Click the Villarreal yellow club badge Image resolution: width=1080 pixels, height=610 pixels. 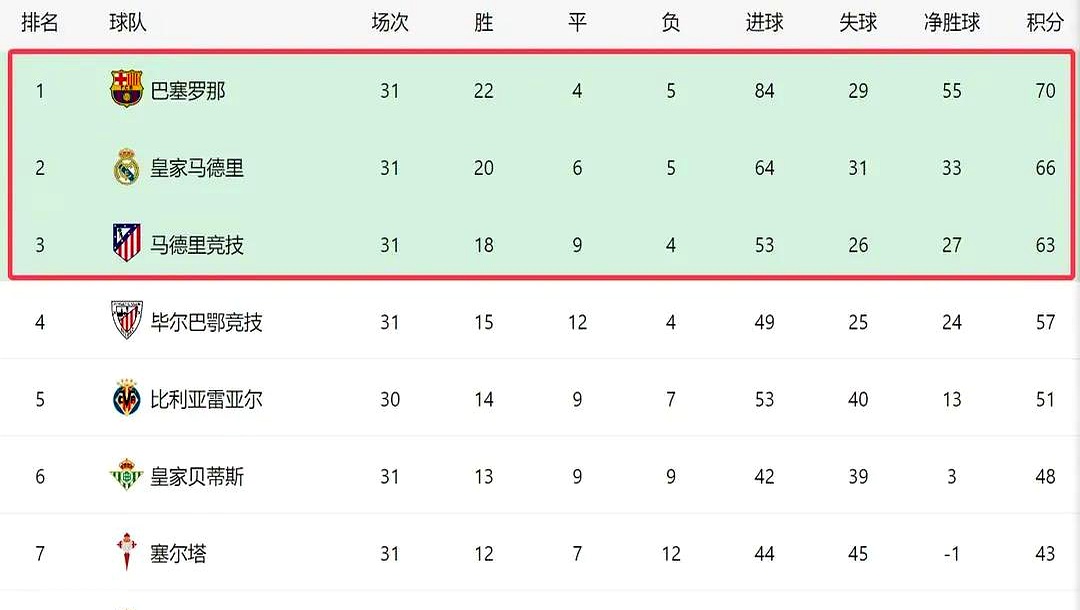126,399
